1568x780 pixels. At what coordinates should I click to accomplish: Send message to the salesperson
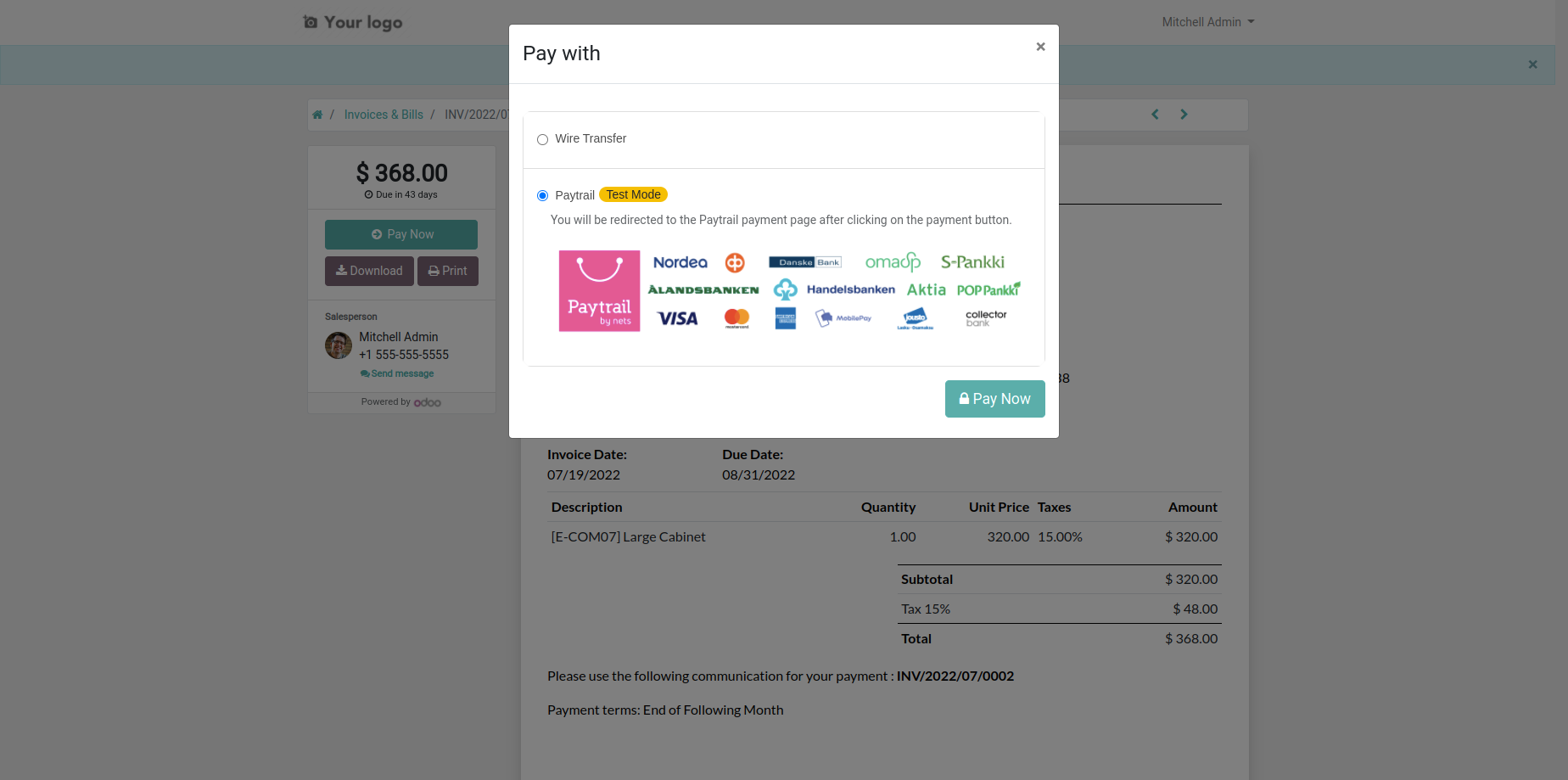397,373
